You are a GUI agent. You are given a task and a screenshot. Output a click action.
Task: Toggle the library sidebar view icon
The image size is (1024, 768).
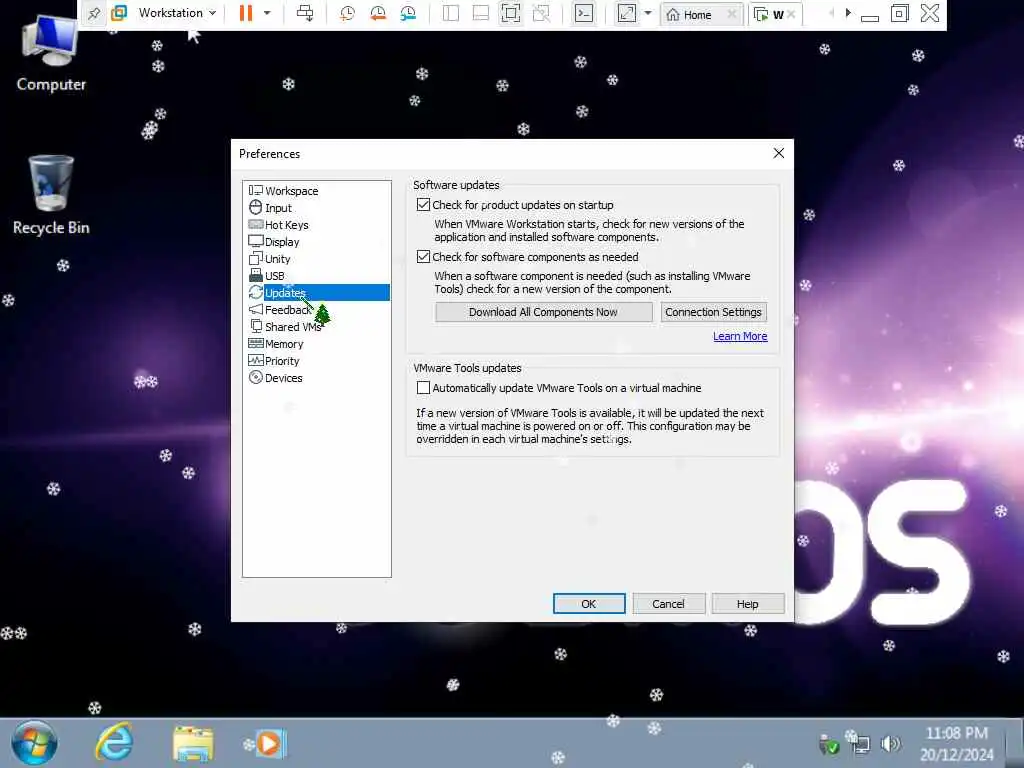click(x=451, y=13)
